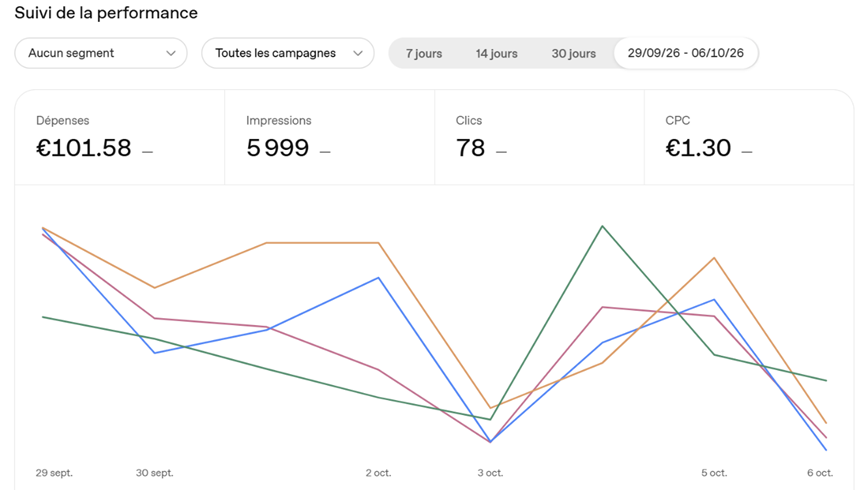This screenshot has height=490, width=864.
Task: Click the Clics metric card
Action: [539, 137]
